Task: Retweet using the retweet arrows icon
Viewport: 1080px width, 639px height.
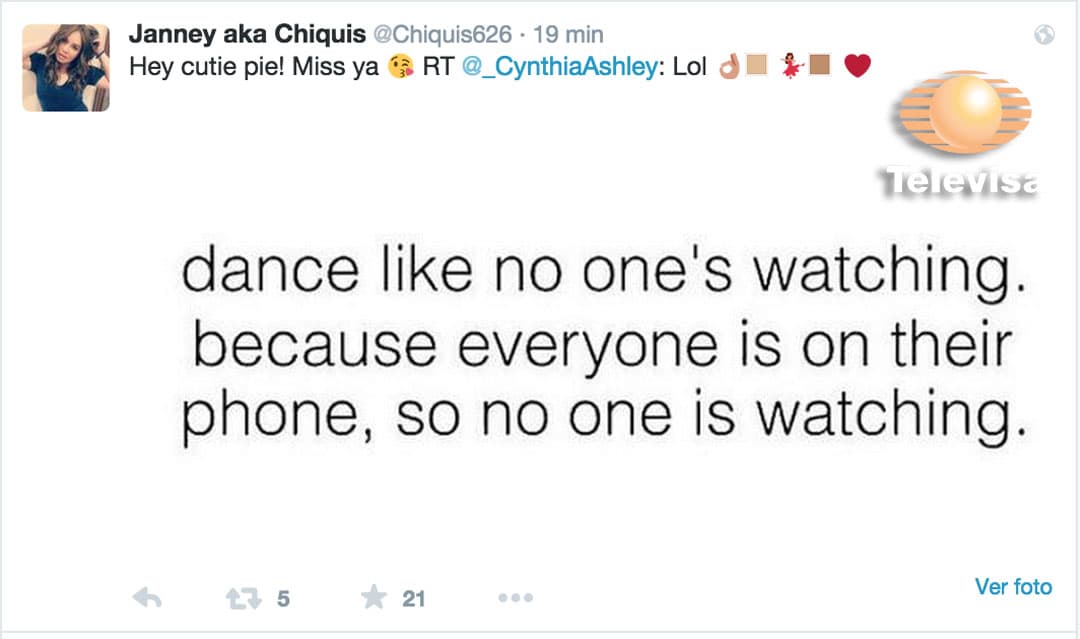Action: [244, 598]
